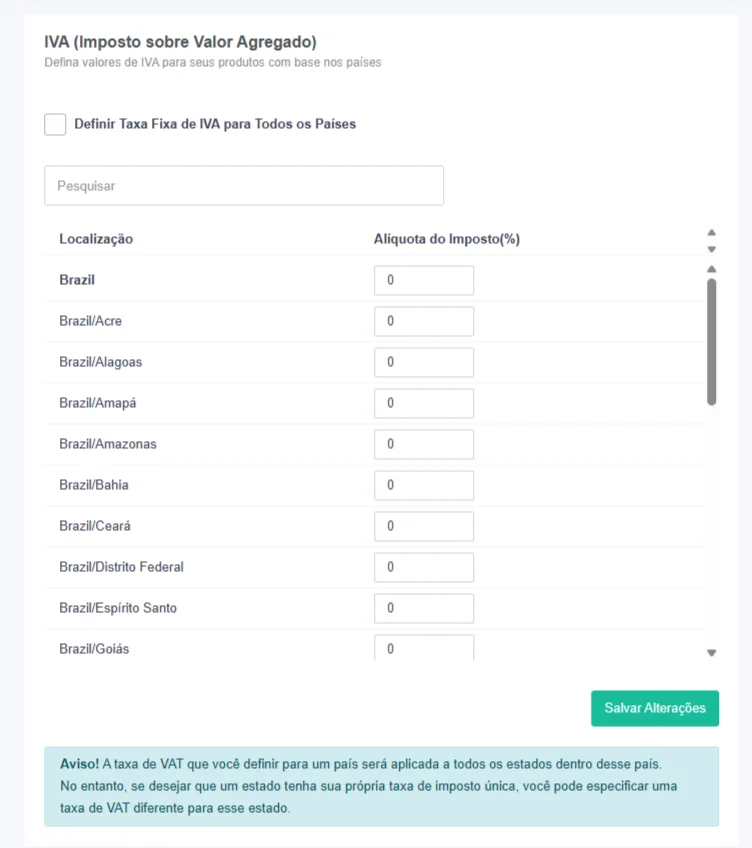Click the Pesquisar search field
The width and height of the screenshot is (752, 848).
[244, 186]
